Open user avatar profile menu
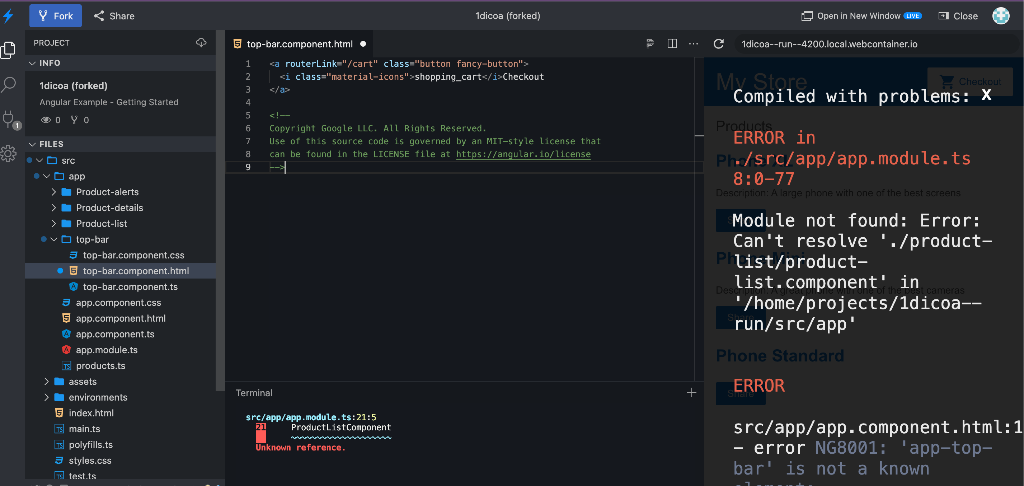The width and height of the screenshot is (1024, 486). click(x=1001, y=16)
